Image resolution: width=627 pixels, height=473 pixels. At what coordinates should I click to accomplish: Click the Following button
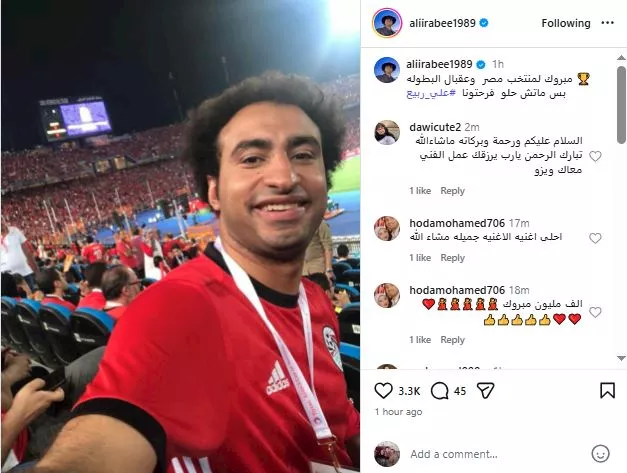pyautogui.click(x=566, y=23)
